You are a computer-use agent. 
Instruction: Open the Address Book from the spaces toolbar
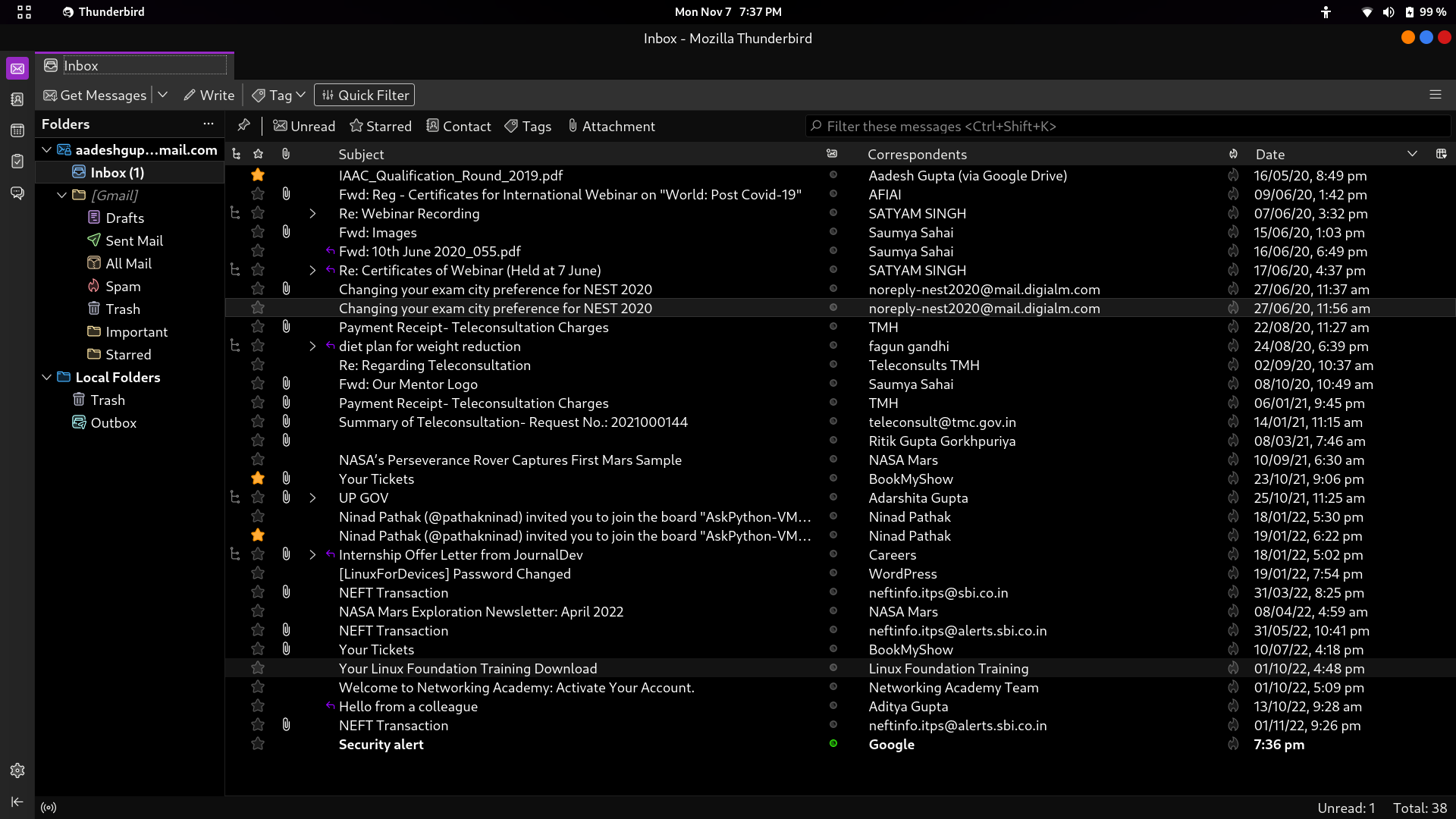(x=17, y=99)
